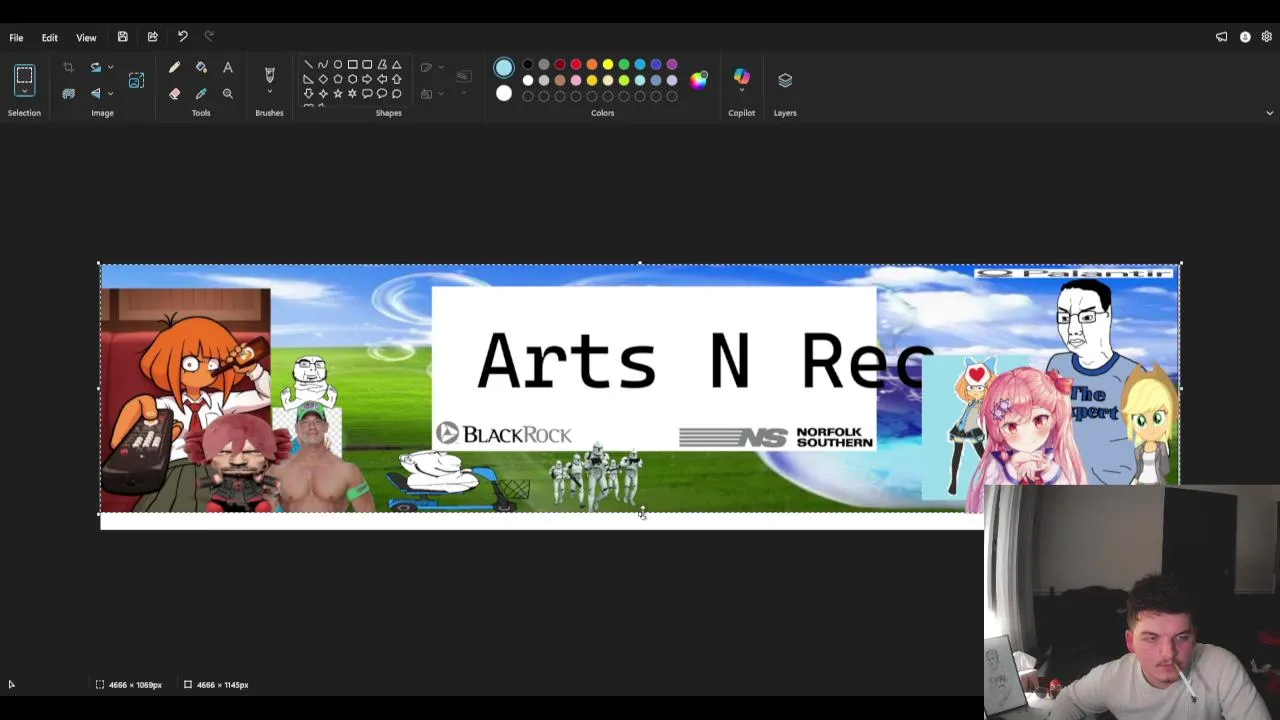Screen dimensions: 1280x720
Task: Open the Edit menu
Action: tap(49, 38)
